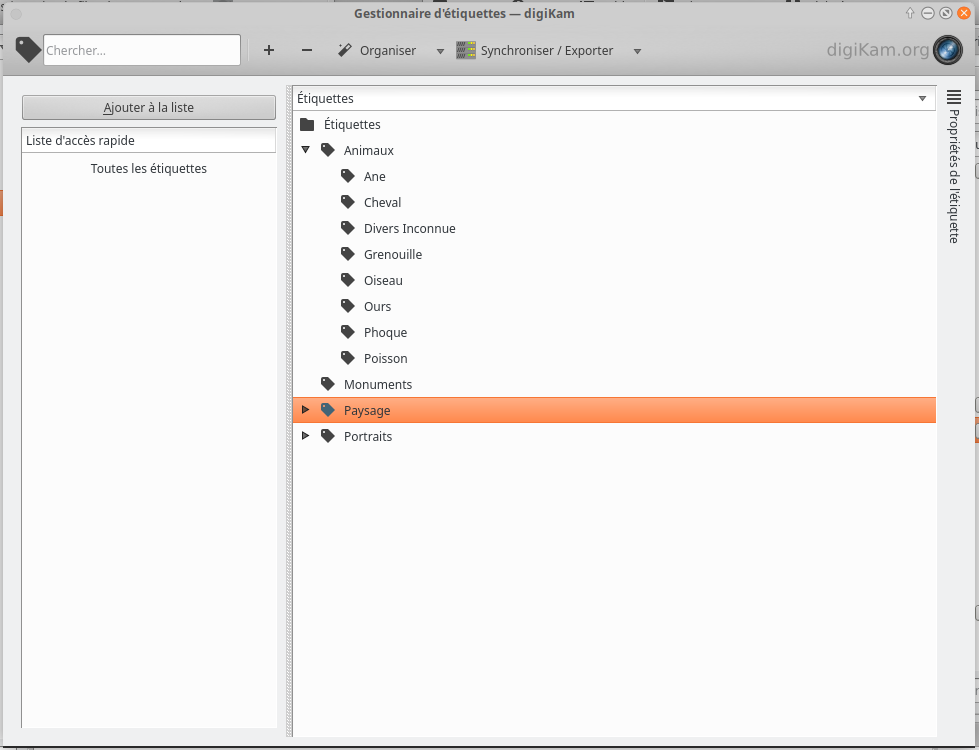Click the digiKam globe logo icon
The height and width of the screenshot is (750, 979).
click(x=948, y=50)
